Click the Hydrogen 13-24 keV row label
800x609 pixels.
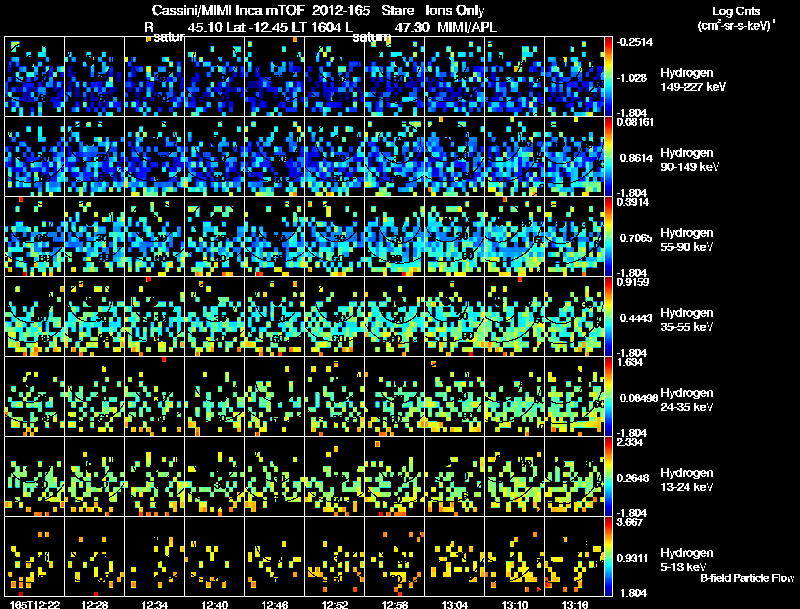pyautogui.click(x=687, y=480)
